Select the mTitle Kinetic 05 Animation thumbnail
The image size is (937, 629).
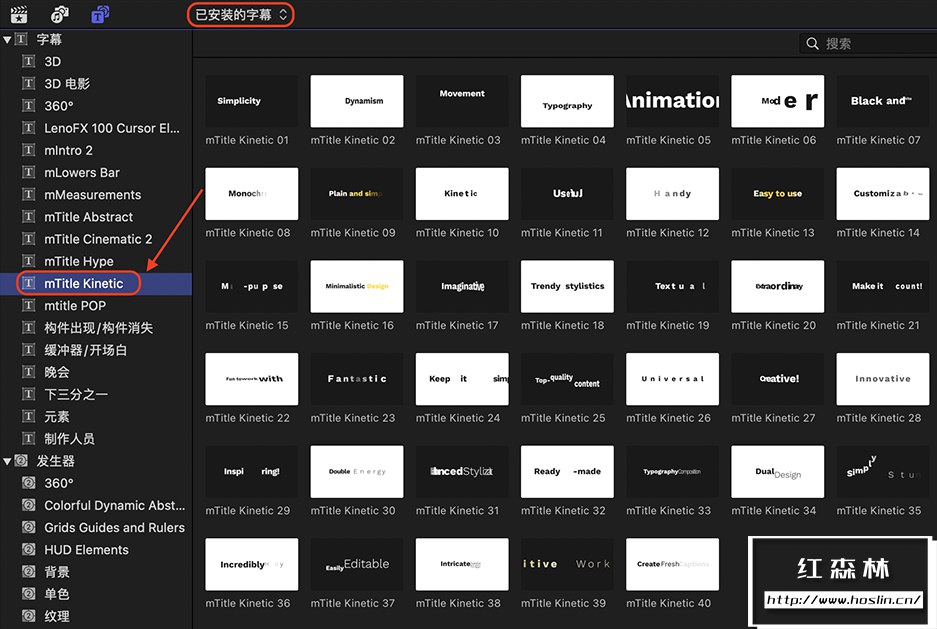pos(672,101)
